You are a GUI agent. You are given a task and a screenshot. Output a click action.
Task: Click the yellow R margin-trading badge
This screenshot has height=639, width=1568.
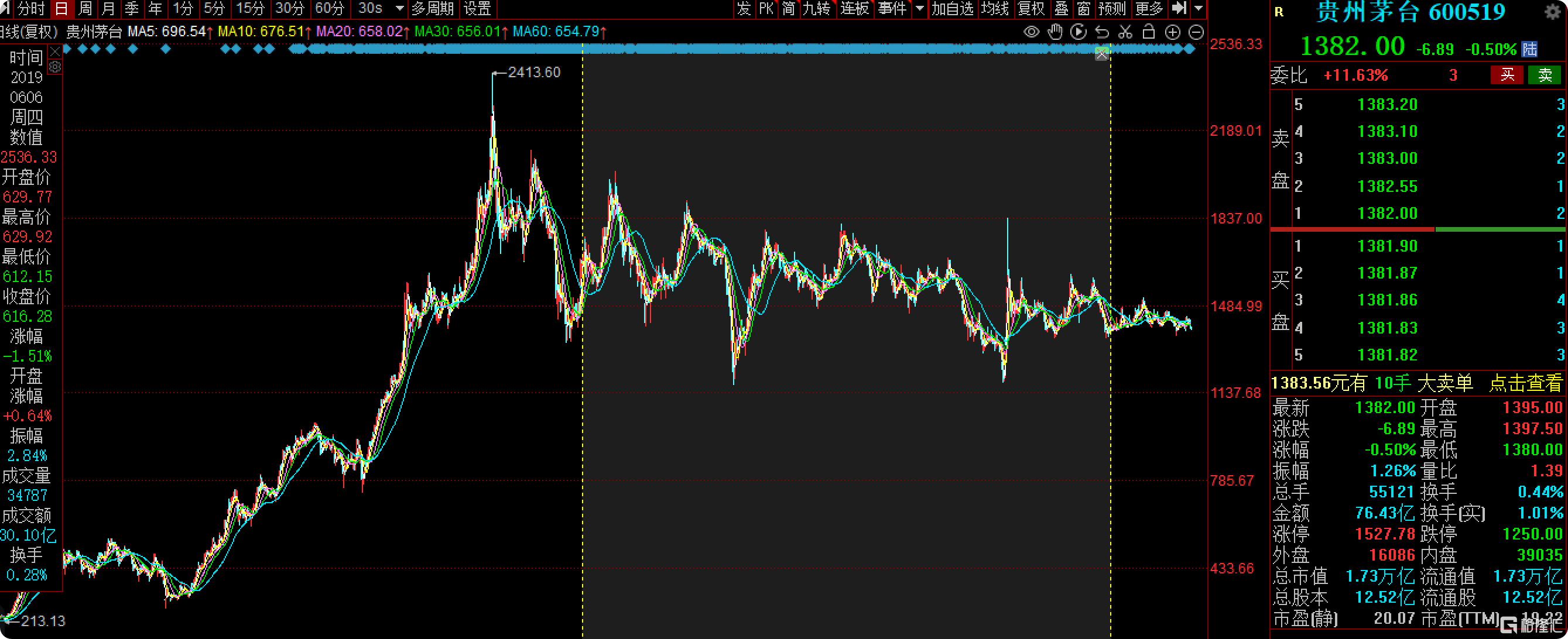[1279, 12]
